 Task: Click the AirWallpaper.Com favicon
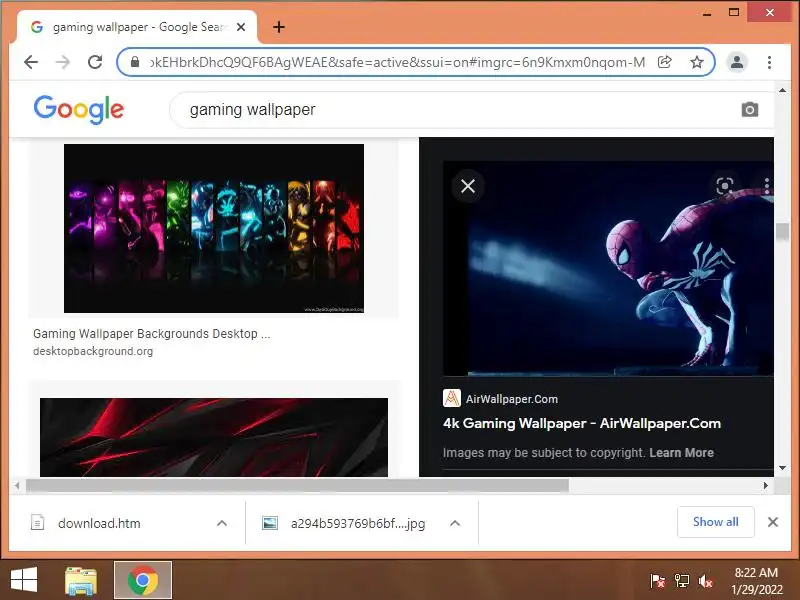tap(452, 398)
